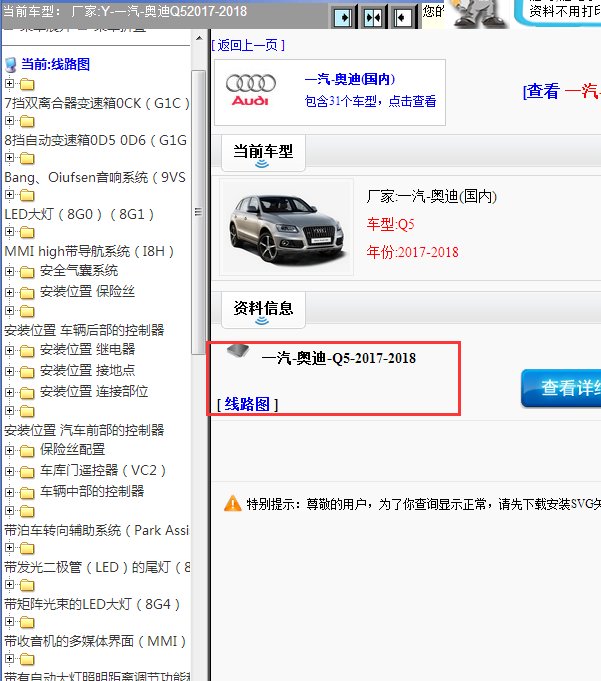The width and height of the screenshot is (601, 681).
Task: Click the folder icon beside 安装位置 保险丝
Action: (27, 293)
